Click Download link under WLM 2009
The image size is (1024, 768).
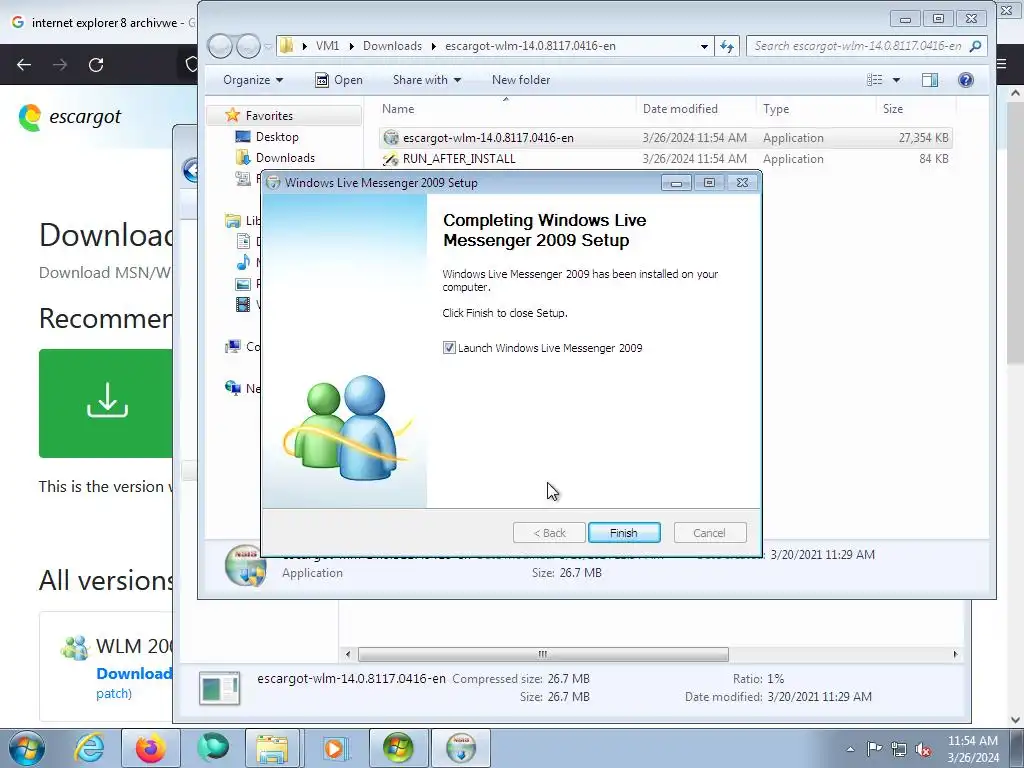point(135,673)
